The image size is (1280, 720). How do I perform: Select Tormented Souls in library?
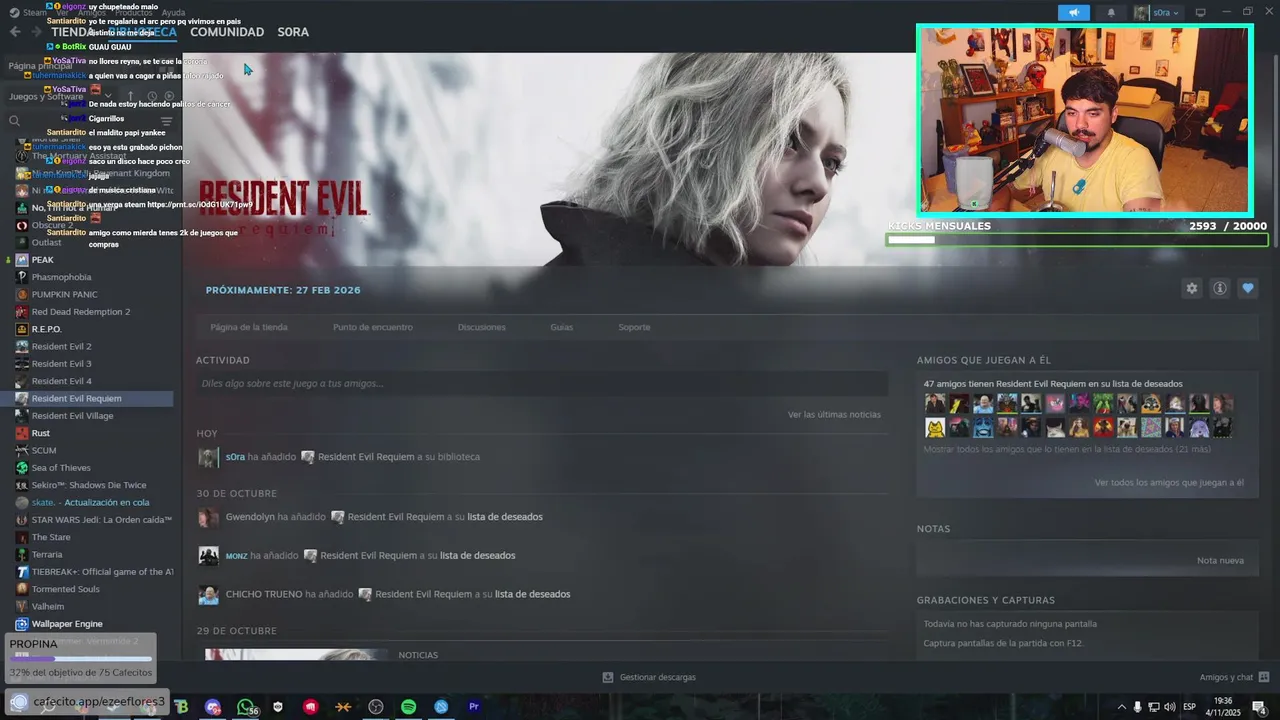point(65,589)
